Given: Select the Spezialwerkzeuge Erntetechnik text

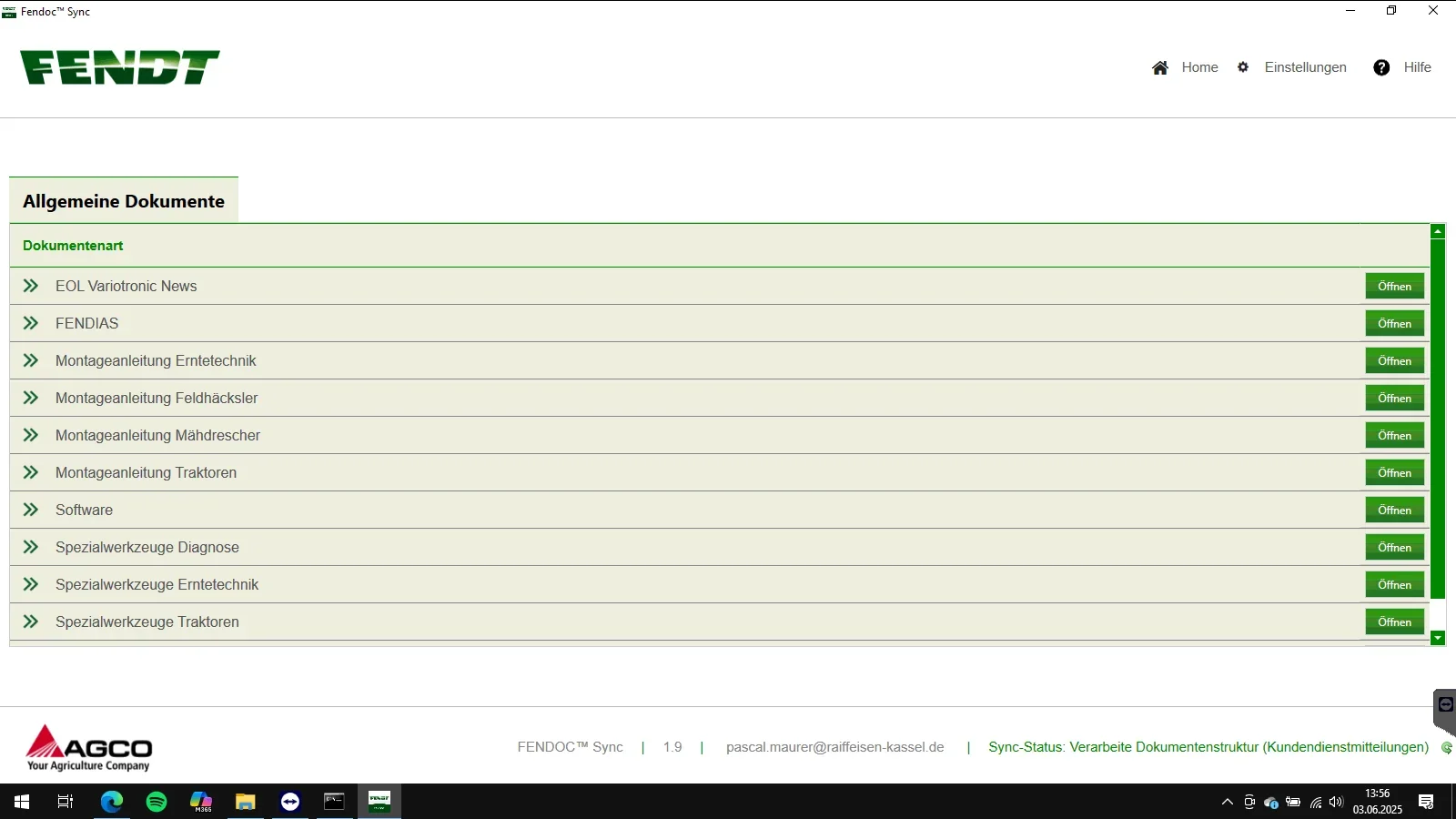Looking at the screenshot, I should 157,584.
